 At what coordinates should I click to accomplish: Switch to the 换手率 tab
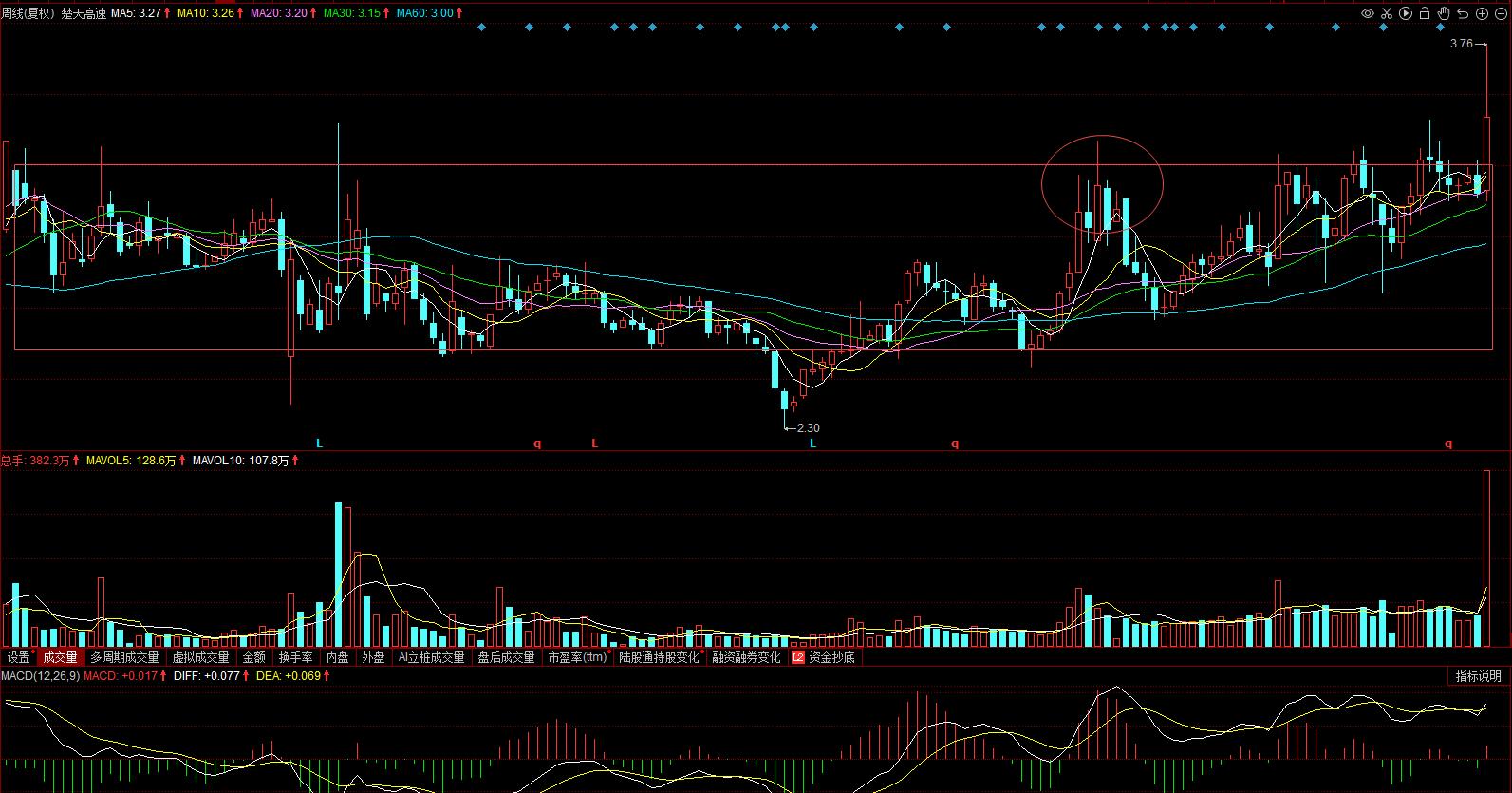[295, 657]
